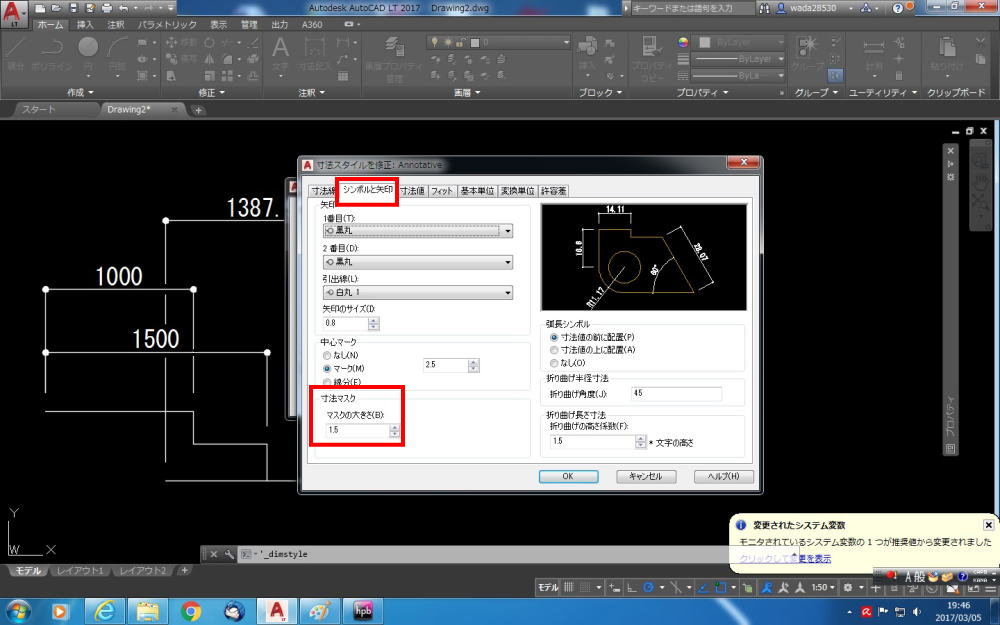1000x625 pixels.
Task: Switch to 基本単位 tab in dialog
Action: pyautogui.click(x=477, y=191)
